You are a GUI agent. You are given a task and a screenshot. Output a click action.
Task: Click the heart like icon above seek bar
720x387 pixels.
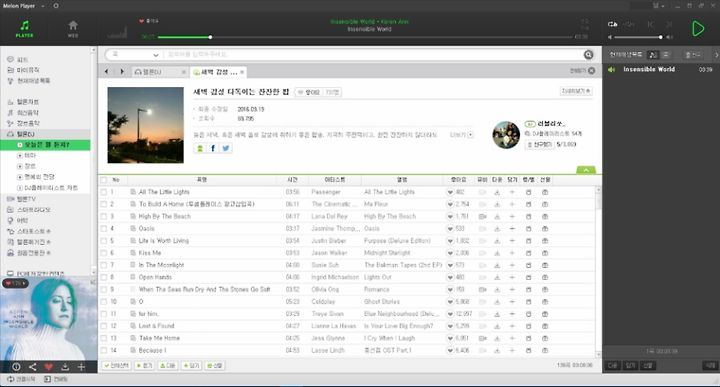[x=141, y=21]
